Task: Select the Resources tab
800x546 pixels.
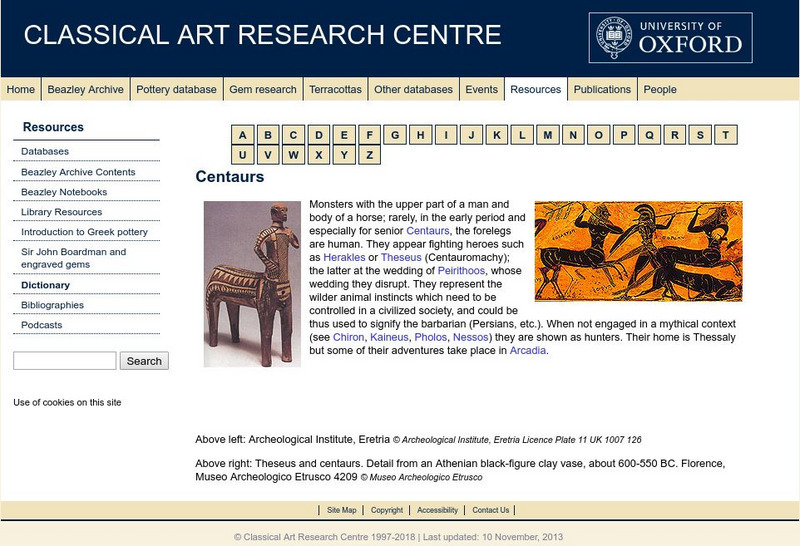Action: pyautogui.click(x=535, y=89)
